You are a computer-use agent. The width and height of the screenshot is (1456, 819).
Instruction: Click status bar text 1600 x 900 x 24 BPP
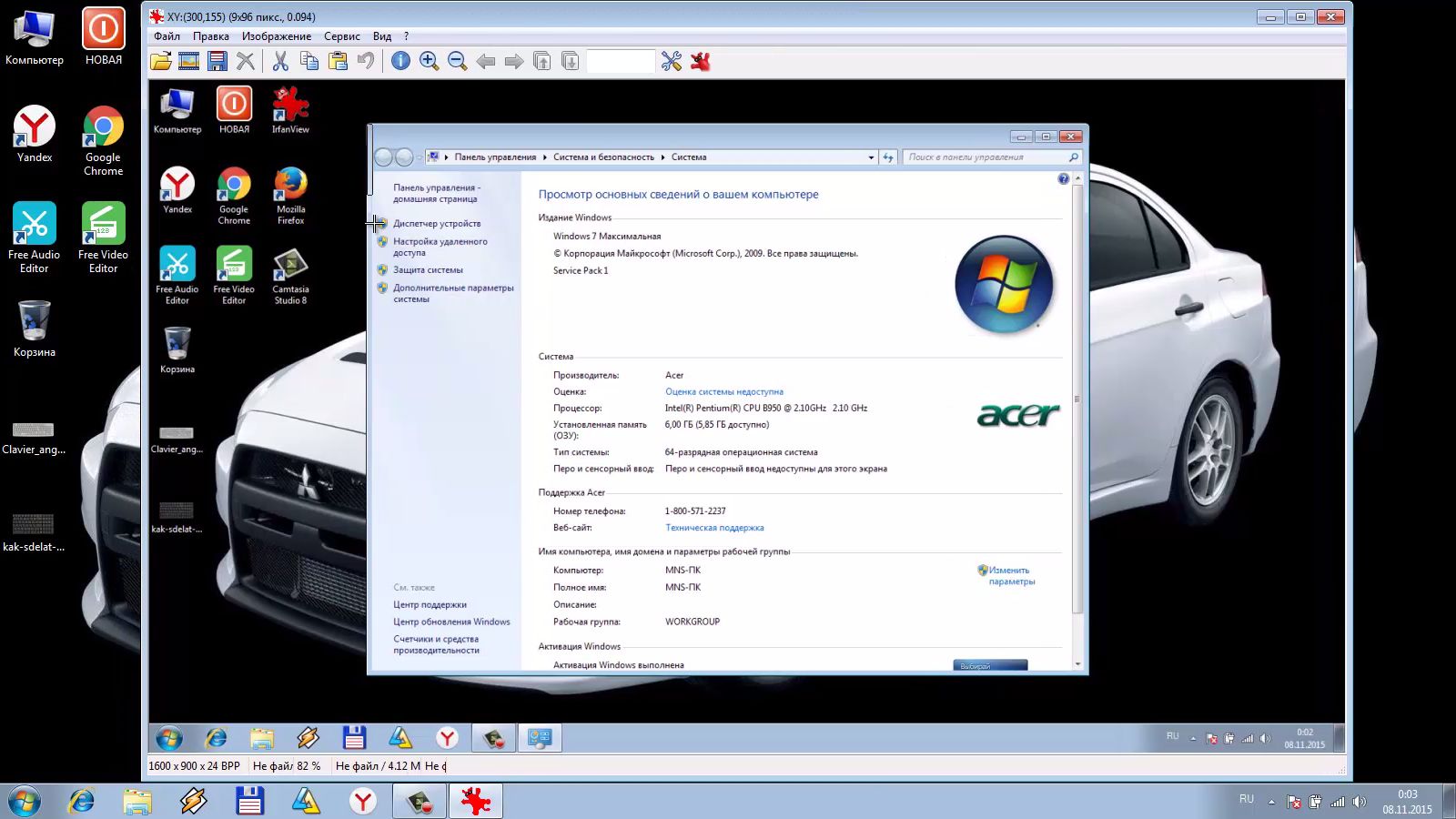[194, 766]
